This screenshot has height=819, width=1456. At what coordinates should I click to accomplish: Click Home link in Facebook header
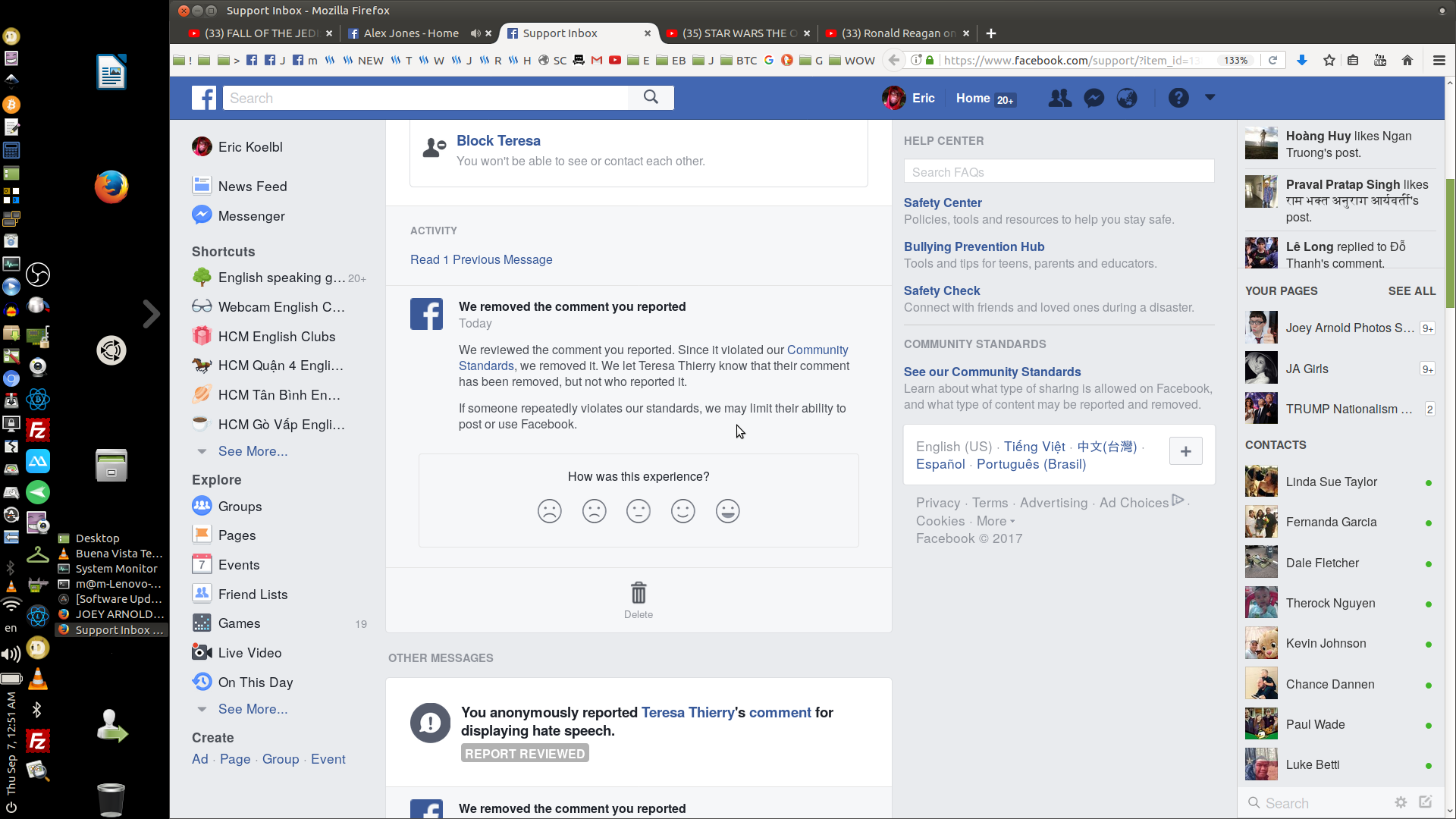[973, 99]
